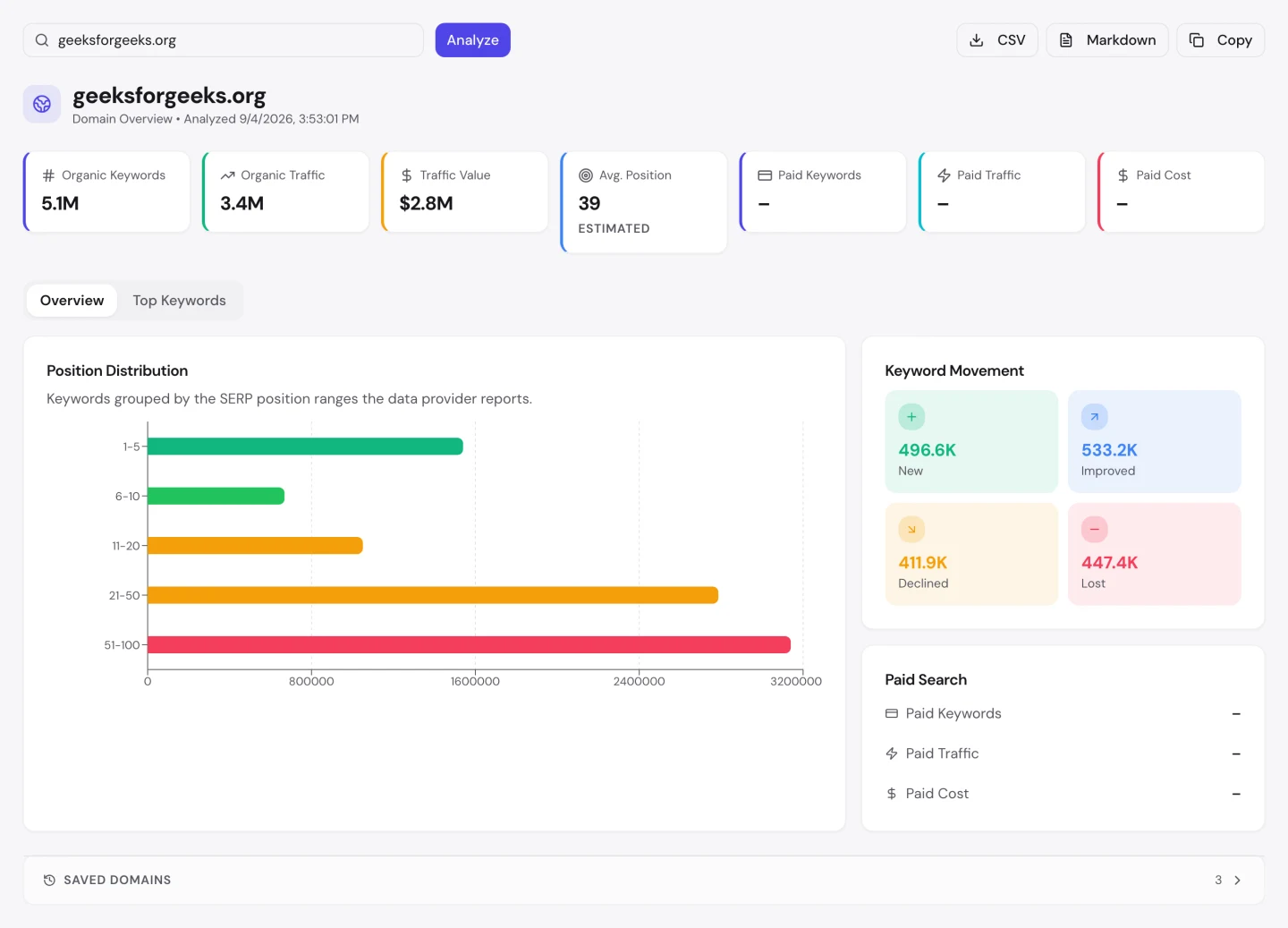Screen dimensions: 1288x928
Task: Click the 3.4M Organic Traffic value
Action: [241, 204]
